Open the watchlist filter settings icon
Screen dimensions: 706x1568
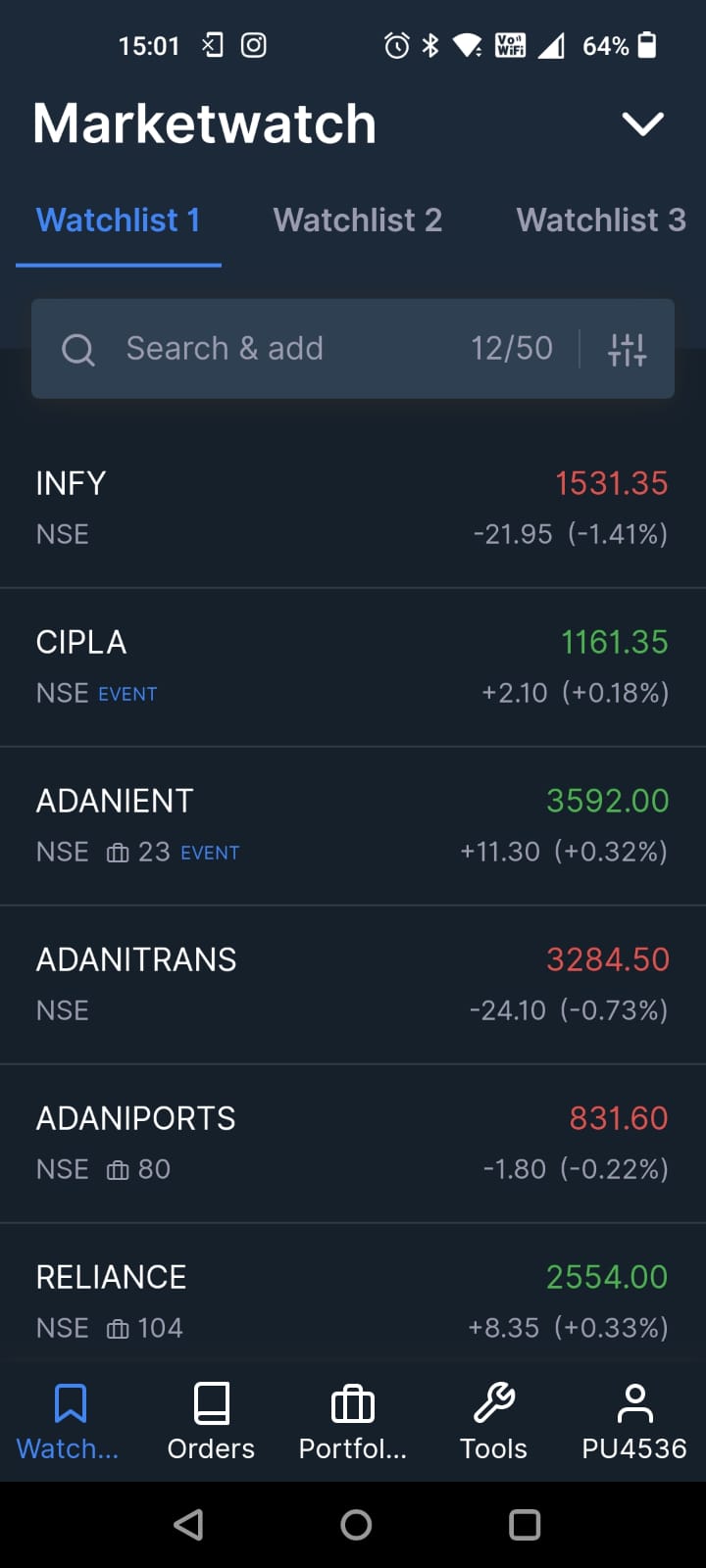[627, 349]
